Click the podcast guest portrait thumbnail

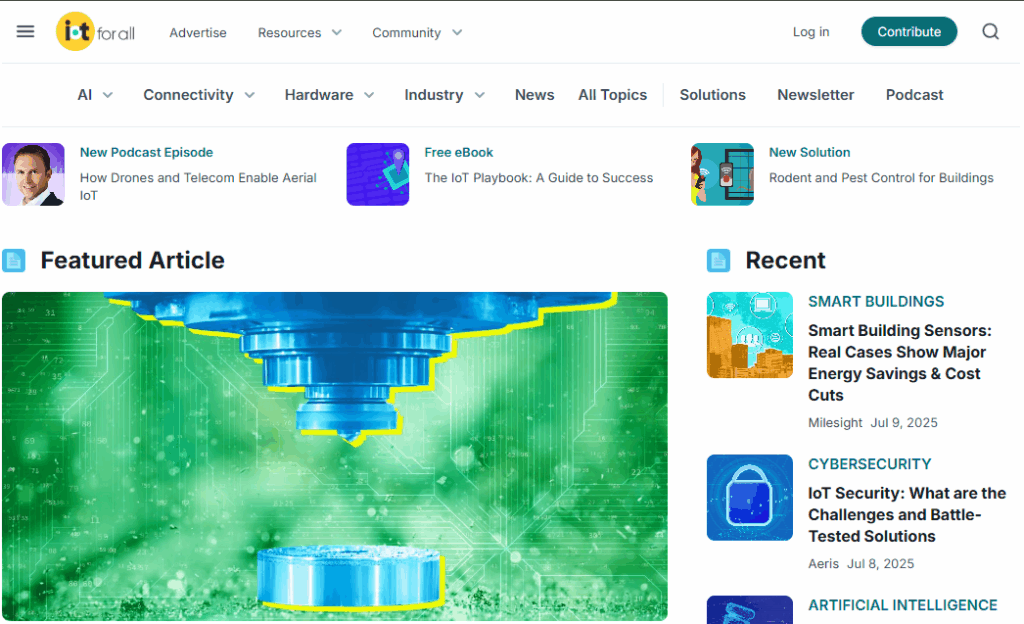pos(33,174)
